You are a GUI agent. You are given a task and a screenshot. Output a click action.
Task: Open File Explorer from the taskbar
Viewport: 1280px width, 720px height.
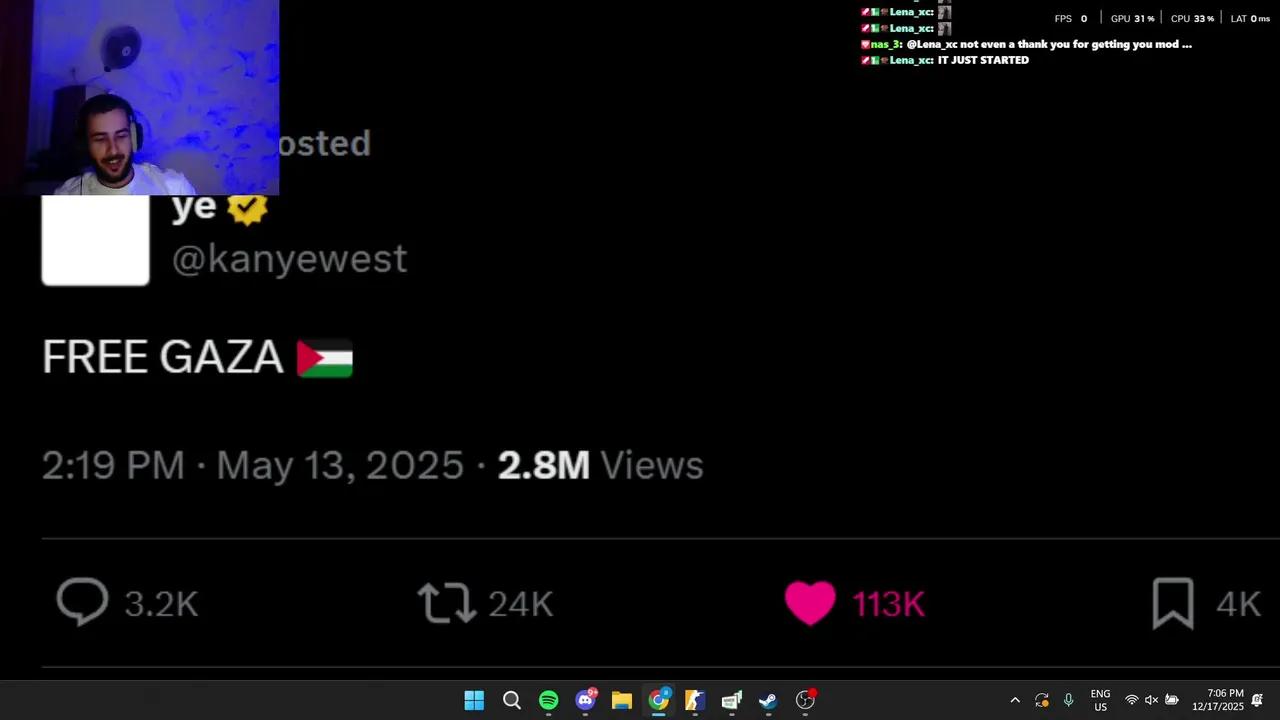622,700
